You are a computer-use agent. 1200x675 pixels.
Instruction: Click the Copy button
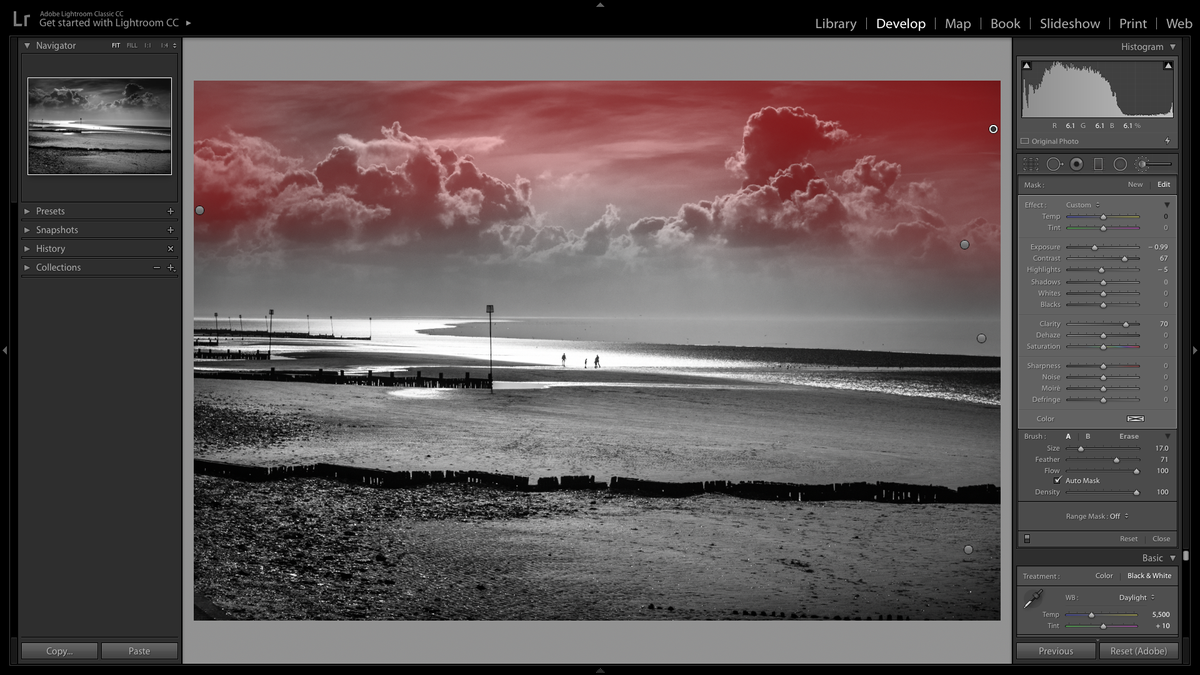(58, 650)
